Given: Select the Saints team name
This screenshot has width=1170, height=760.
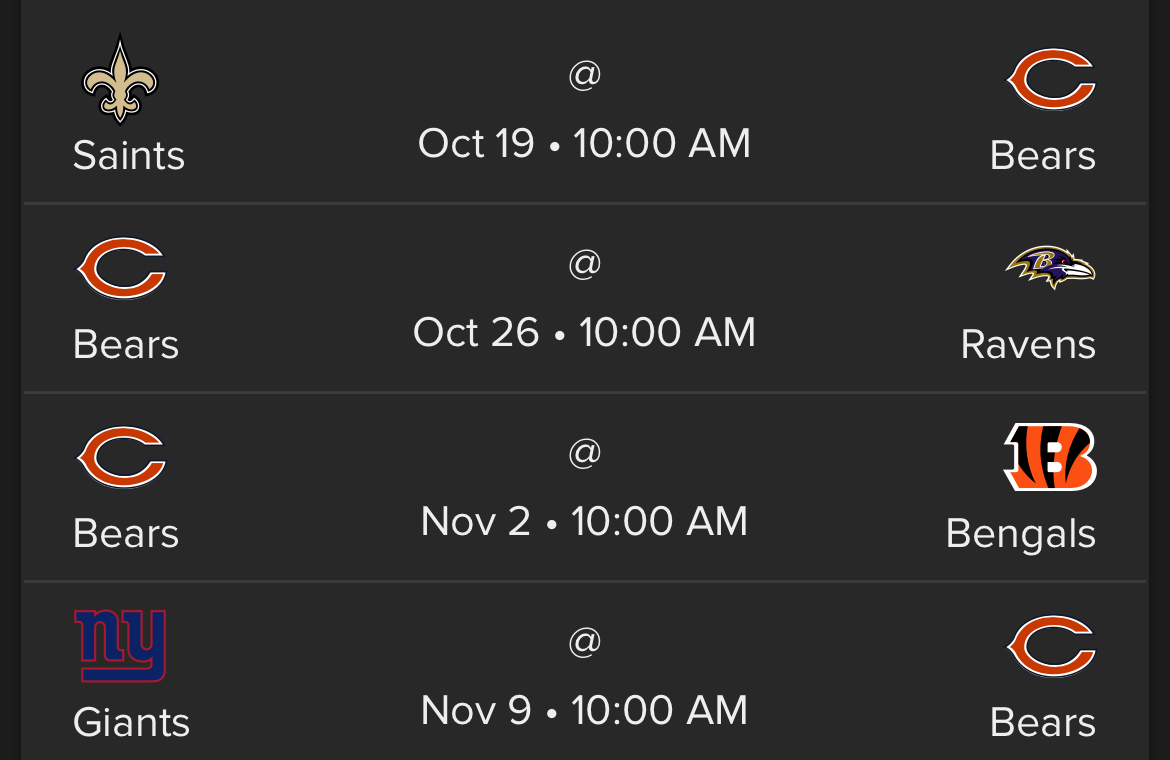Looking at the screenshot, I should (x=128, y=156).
